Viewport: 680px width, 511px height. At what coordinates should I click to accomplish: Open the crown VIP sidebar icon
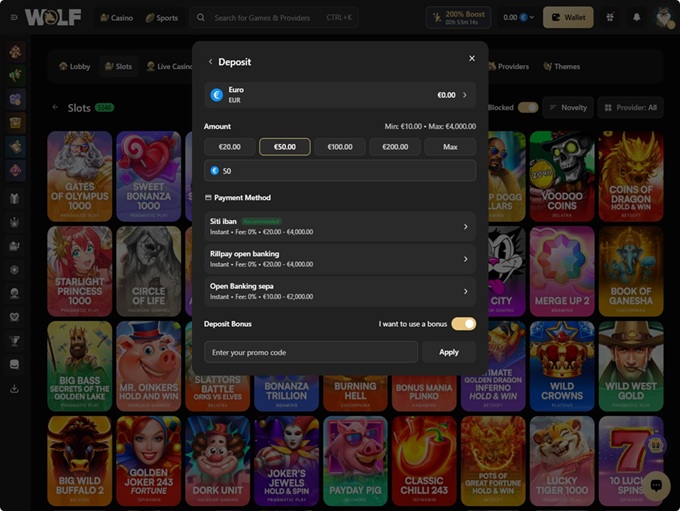click(14, 223)
